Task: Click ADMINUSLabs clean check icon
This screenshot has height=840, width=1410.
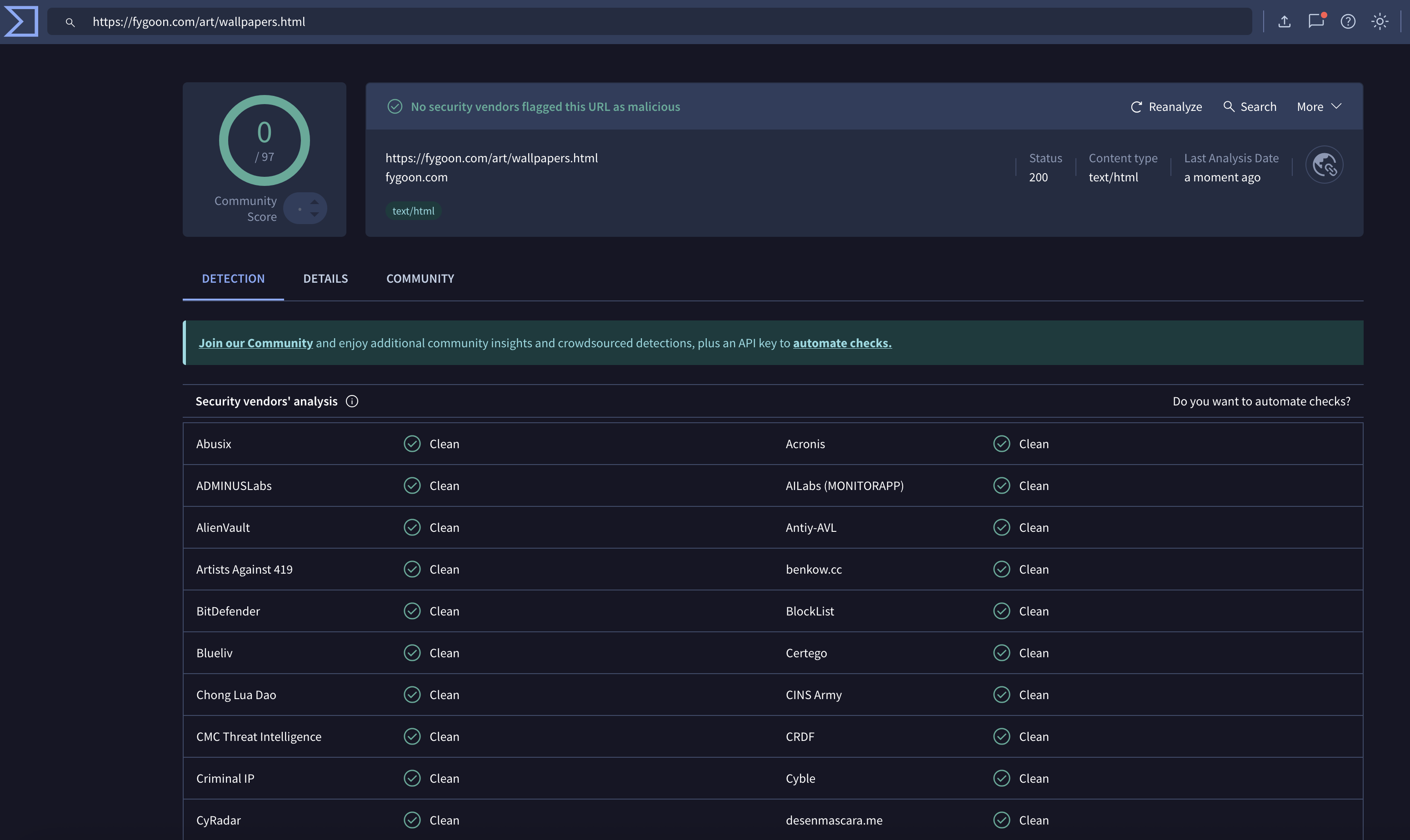Action: pos(412,485)
